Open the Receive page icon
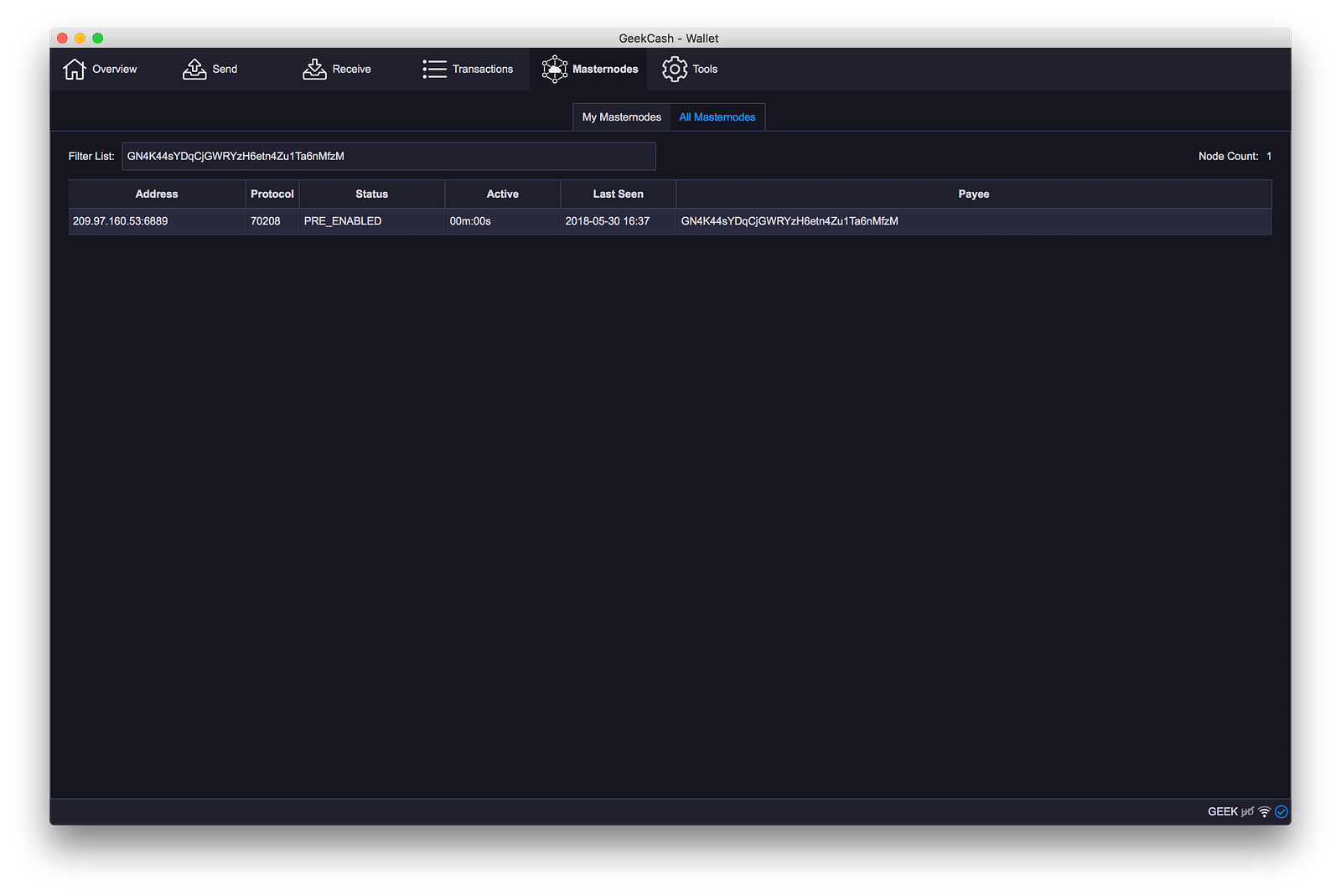 click(x=314, y=69)
